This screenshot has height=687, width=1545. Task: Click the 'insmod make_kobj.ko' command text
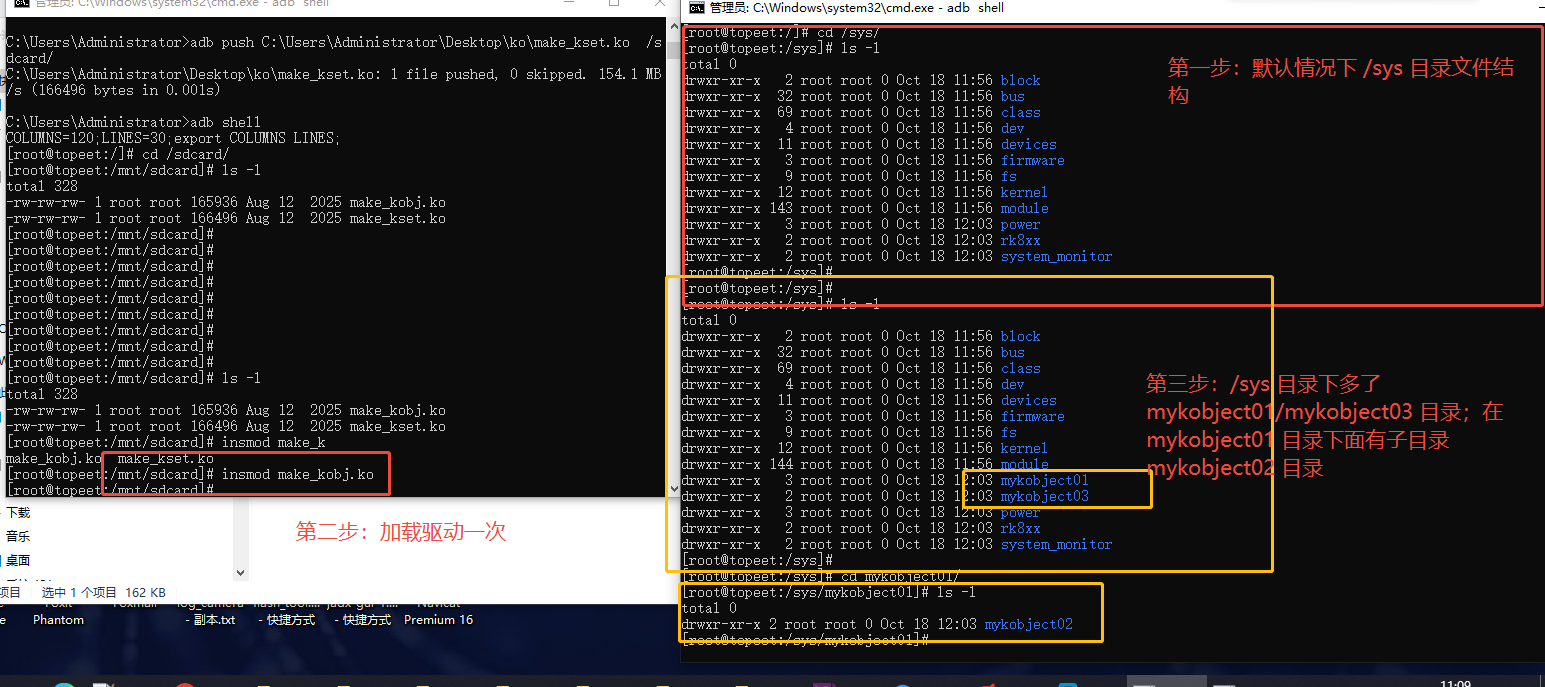pos(297,474)
